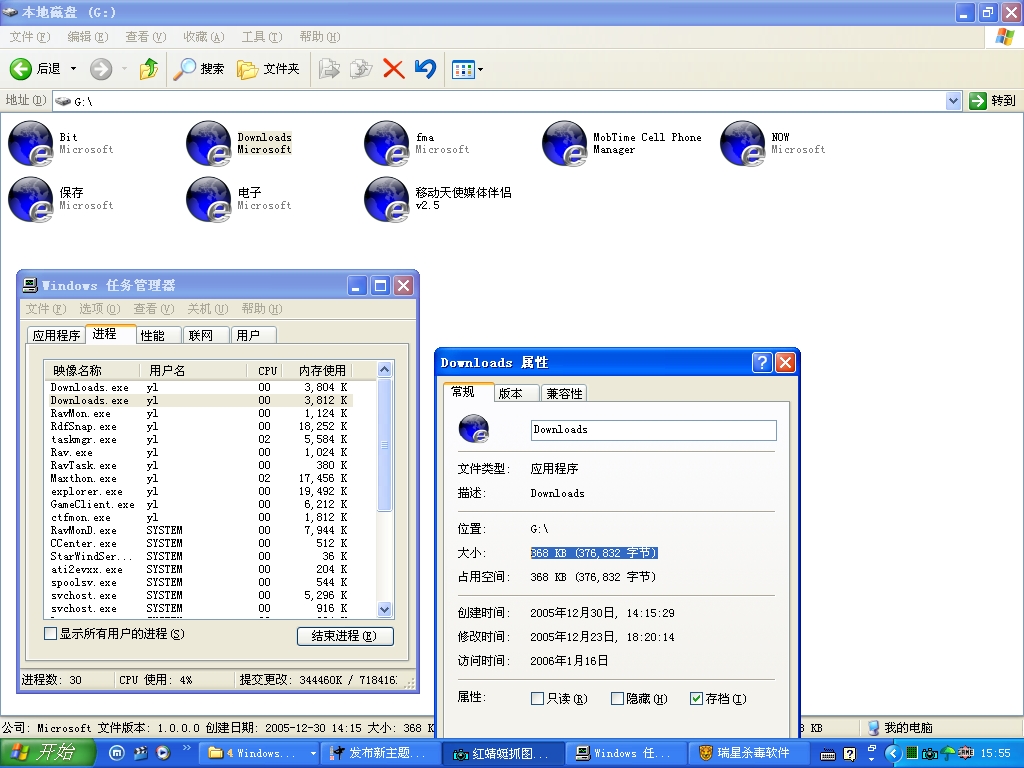Image resolution: width=1024 pixels, height=768 pixels.
Task: Click the Properties dialog help question icon
Action: pos(762,362)
